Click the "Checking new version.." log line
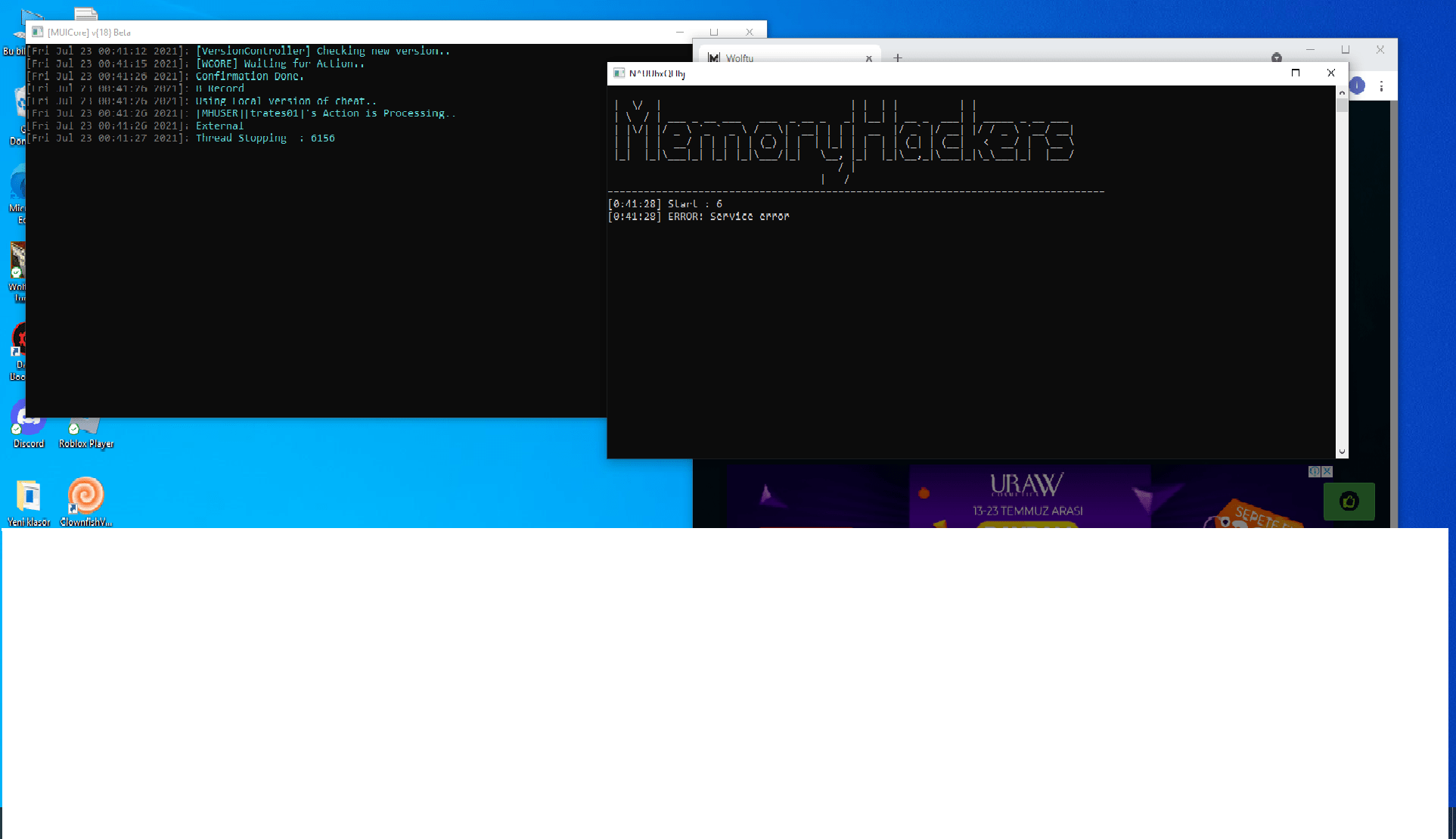1456x839 pixels. tap(239, 51)
